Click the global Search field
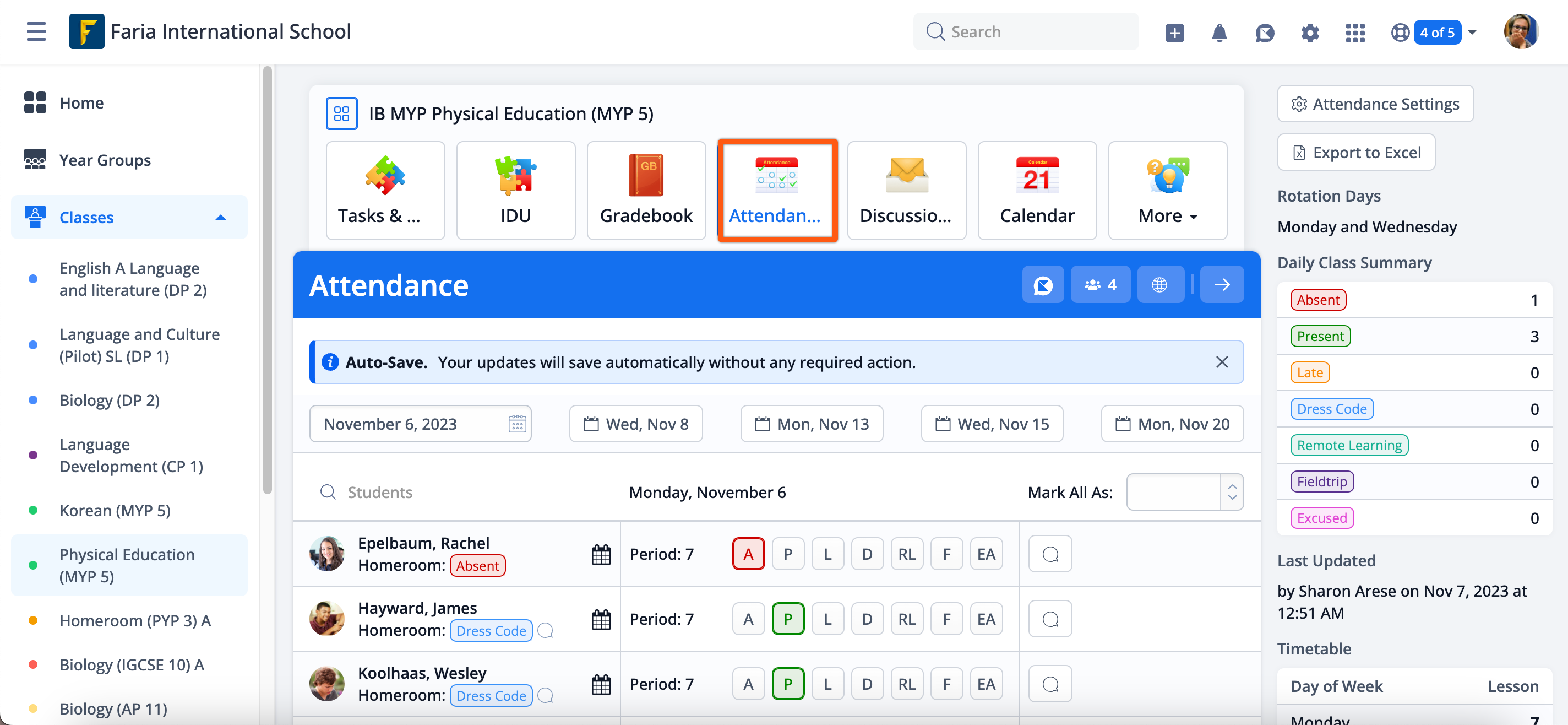Viewport: 1568px width, 725px height. click(1026, 32)
